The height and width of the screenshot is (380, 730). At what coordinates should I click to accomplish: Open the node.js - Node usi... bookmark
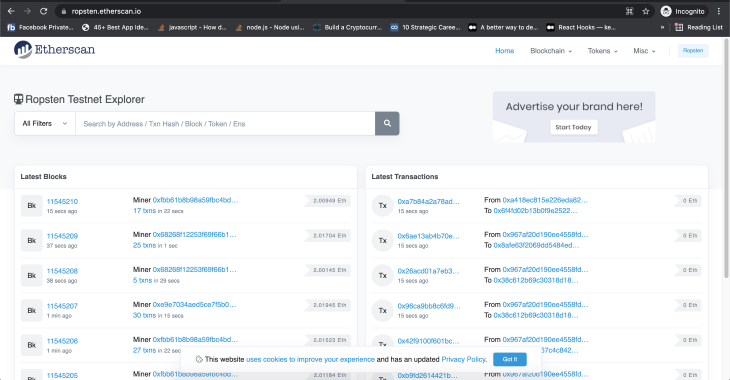click(270, 27)
